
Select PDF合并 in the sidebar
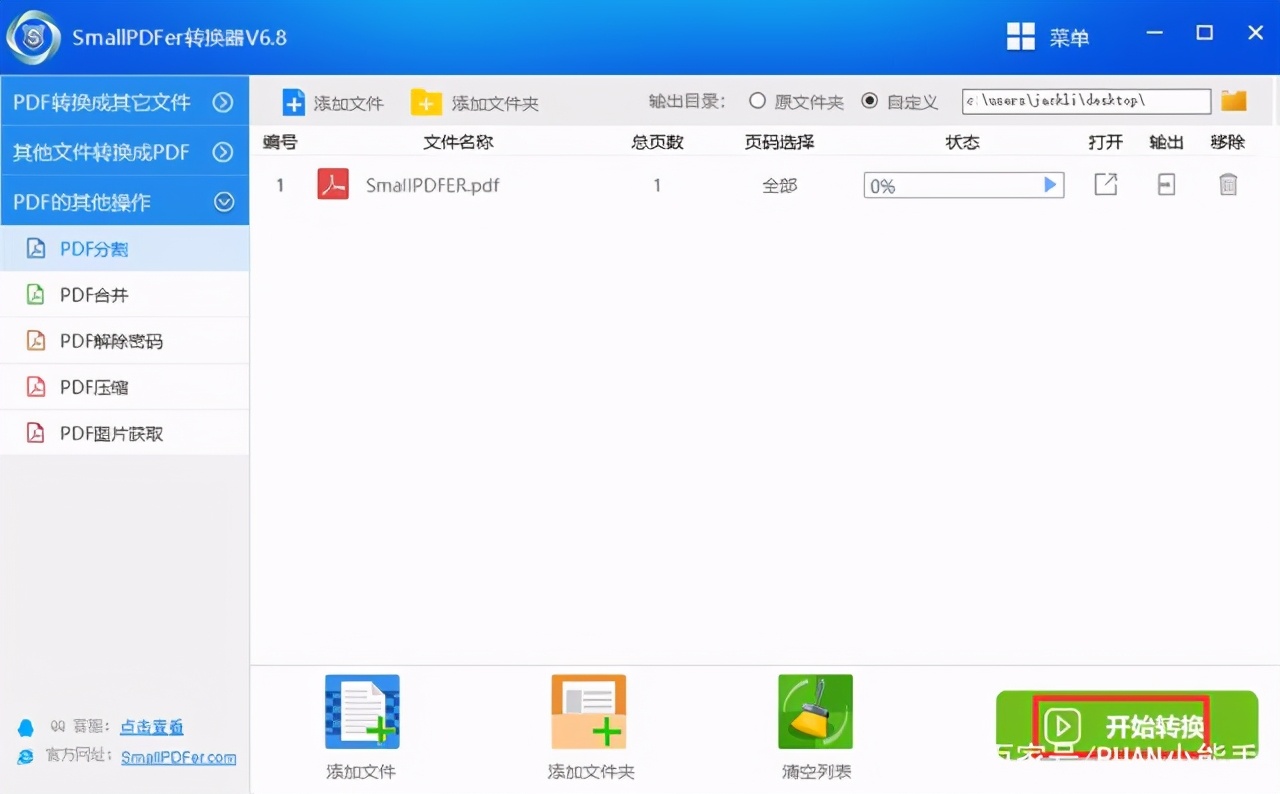[124, 295]
